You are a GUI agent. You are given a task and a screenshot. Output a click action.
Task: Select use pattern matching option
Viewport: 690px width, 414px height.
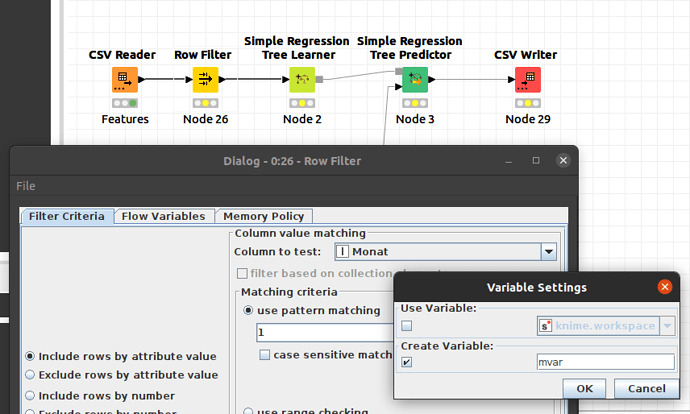248,311
